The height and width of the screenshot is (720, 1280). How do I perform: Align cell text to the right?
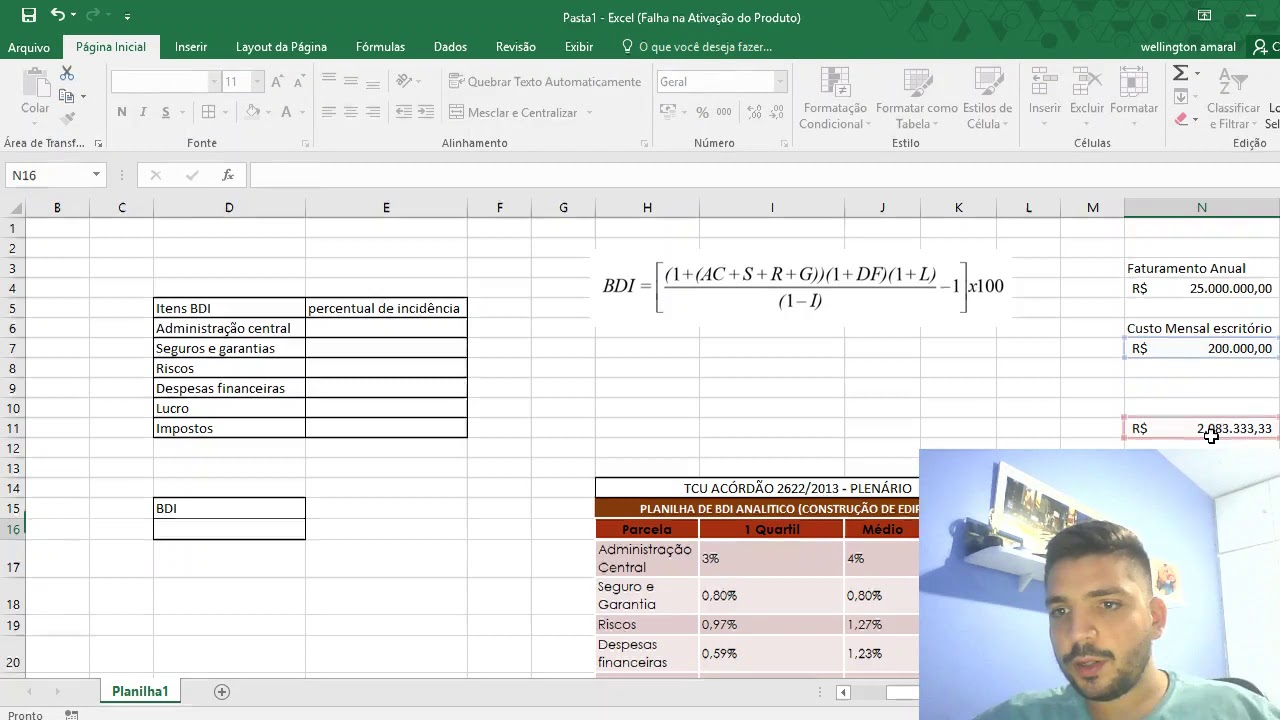coord(373,112)
